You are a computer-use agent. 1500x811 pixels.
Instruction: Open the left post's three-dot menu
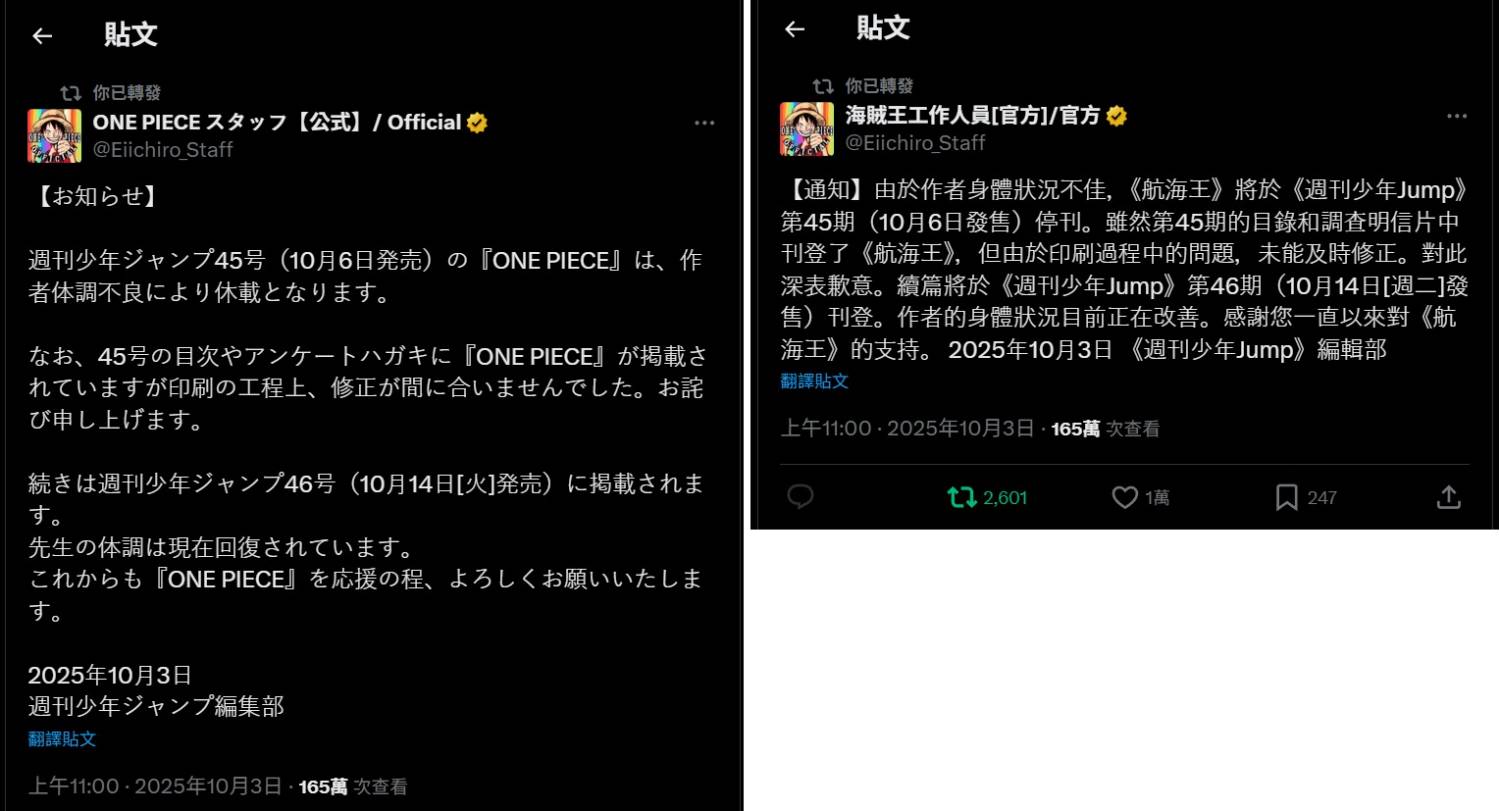pyautogui.click(x=704, y=123)
